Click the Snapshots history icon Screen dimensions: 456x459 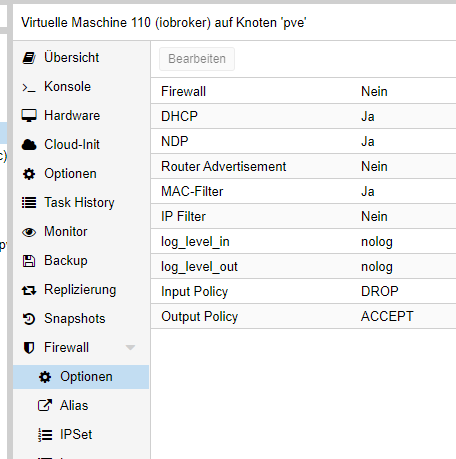pos(29,319)
